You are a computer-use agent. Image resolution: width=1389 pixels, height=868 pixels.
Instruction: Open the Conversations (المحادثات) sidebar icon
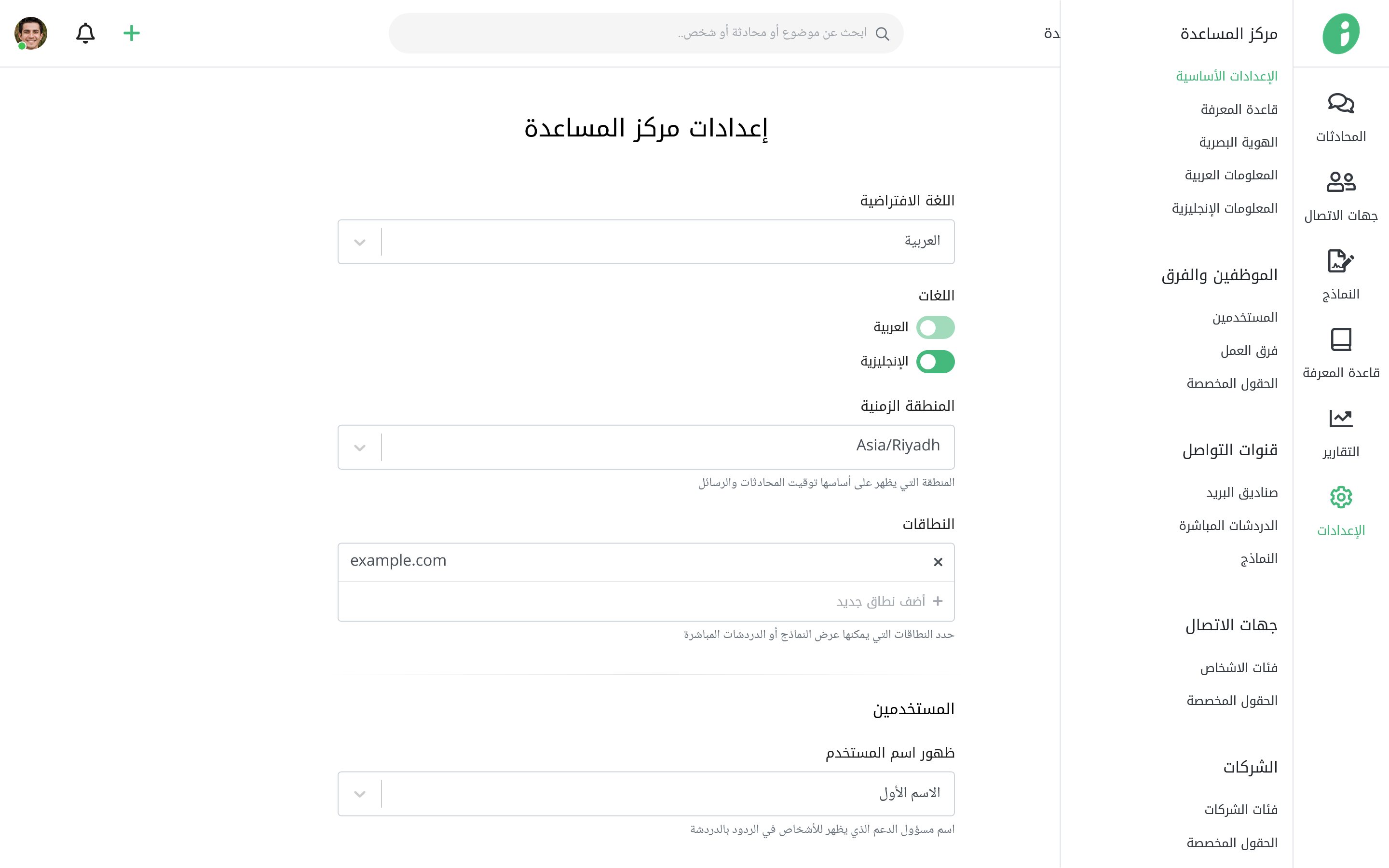coord(1340,104)
